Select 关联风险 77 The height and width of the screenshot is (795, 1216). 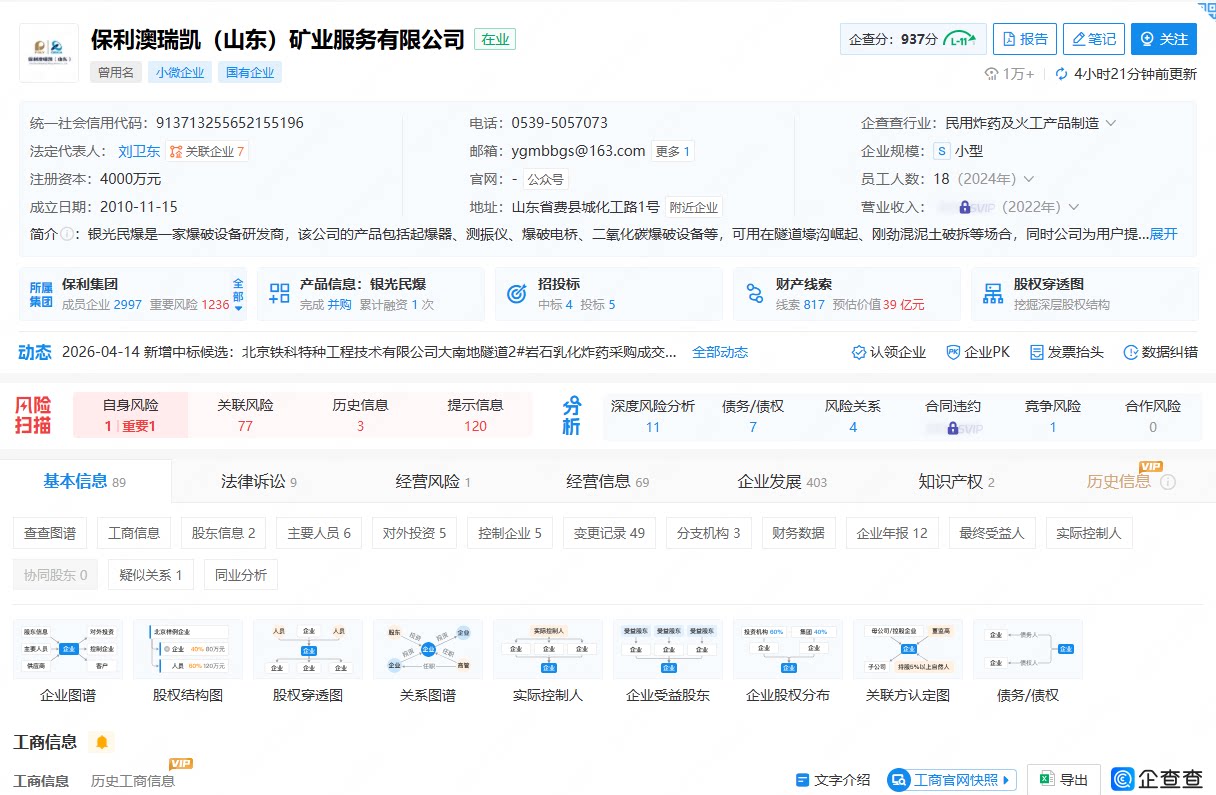point(245,415)
